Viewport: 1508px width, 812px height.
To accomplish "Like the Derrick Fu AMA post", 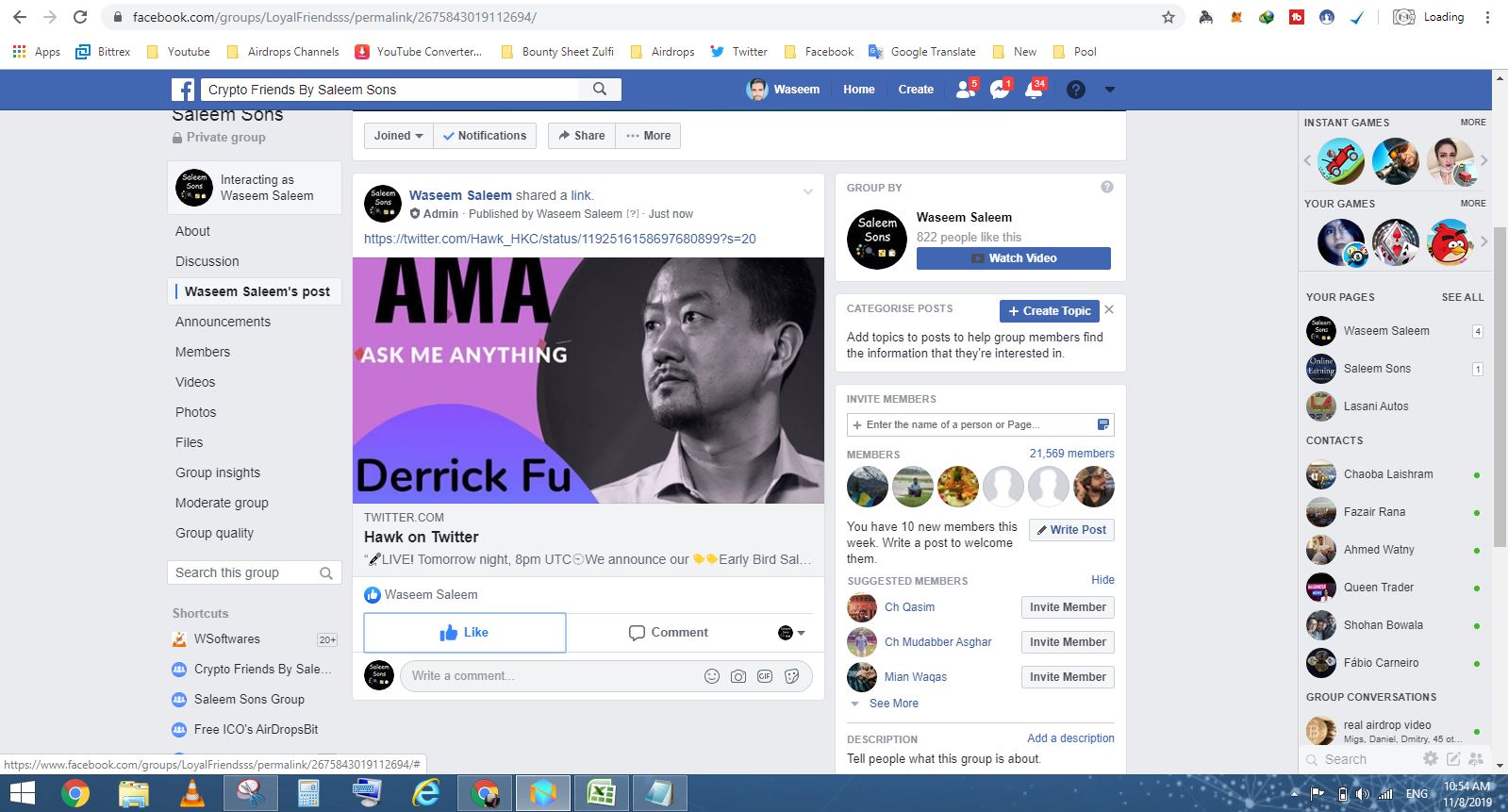I will pyautogui.click(x=465, y=633).
